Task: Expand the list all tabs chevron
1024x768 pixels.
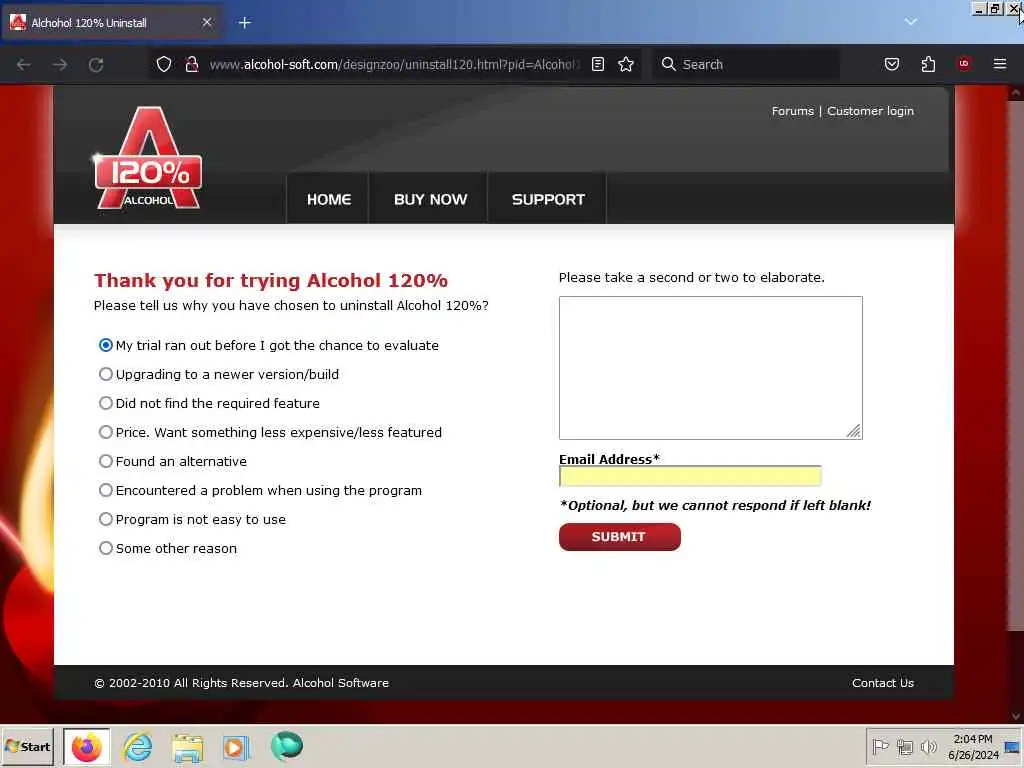Action: pyautogui.click(x=911, y=22)
